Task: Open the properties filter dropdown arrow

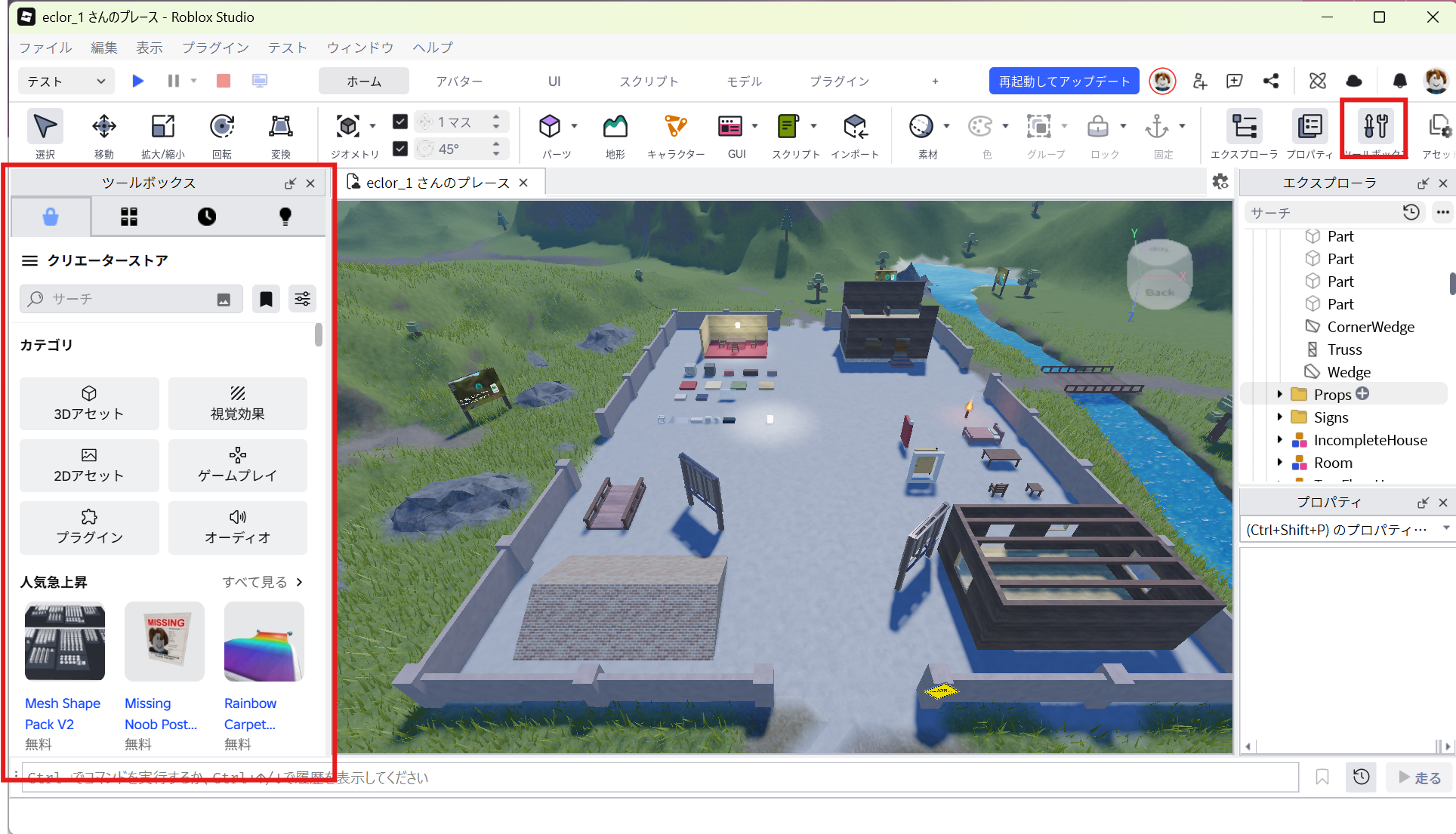Action: [1446, 528]
